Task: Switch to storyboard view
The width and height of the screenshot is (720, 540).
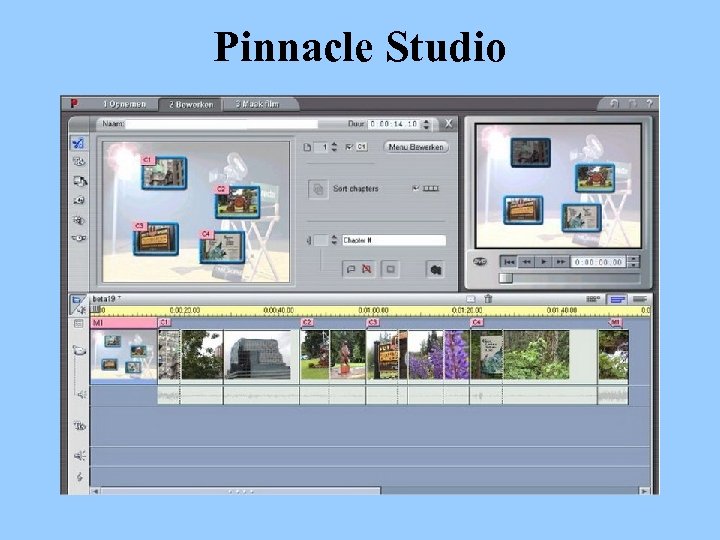Action: [593, 299]
